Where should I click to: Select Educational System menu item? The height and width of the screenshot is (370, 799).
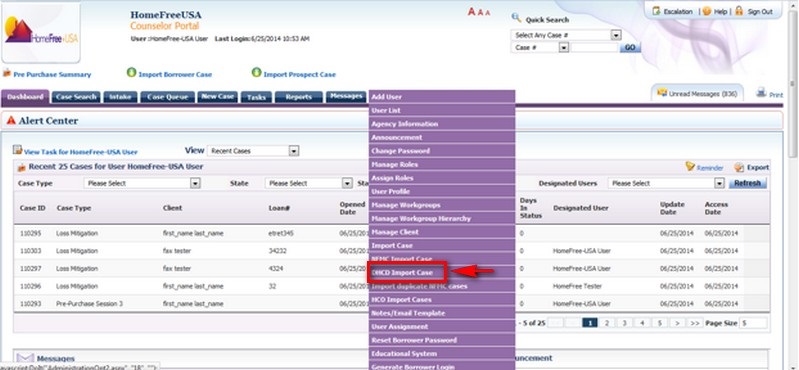(x=442, y=353)
